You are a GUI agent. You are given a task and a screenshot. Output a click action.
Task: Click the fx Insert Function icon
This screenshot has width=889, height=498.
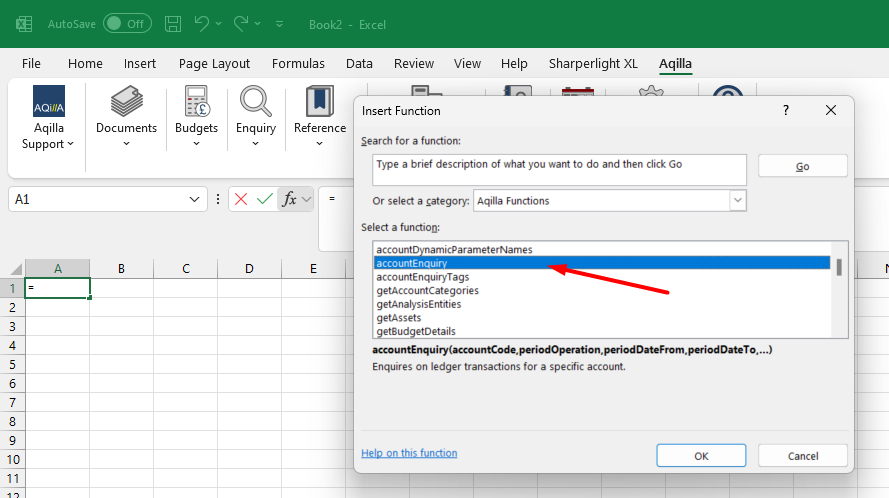[x=290, y=199]
